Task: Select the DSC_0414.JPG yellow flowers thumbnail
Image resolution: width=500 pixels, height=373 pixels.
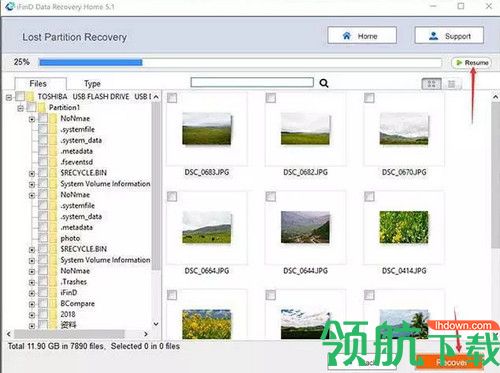Action: click(404, 227)
